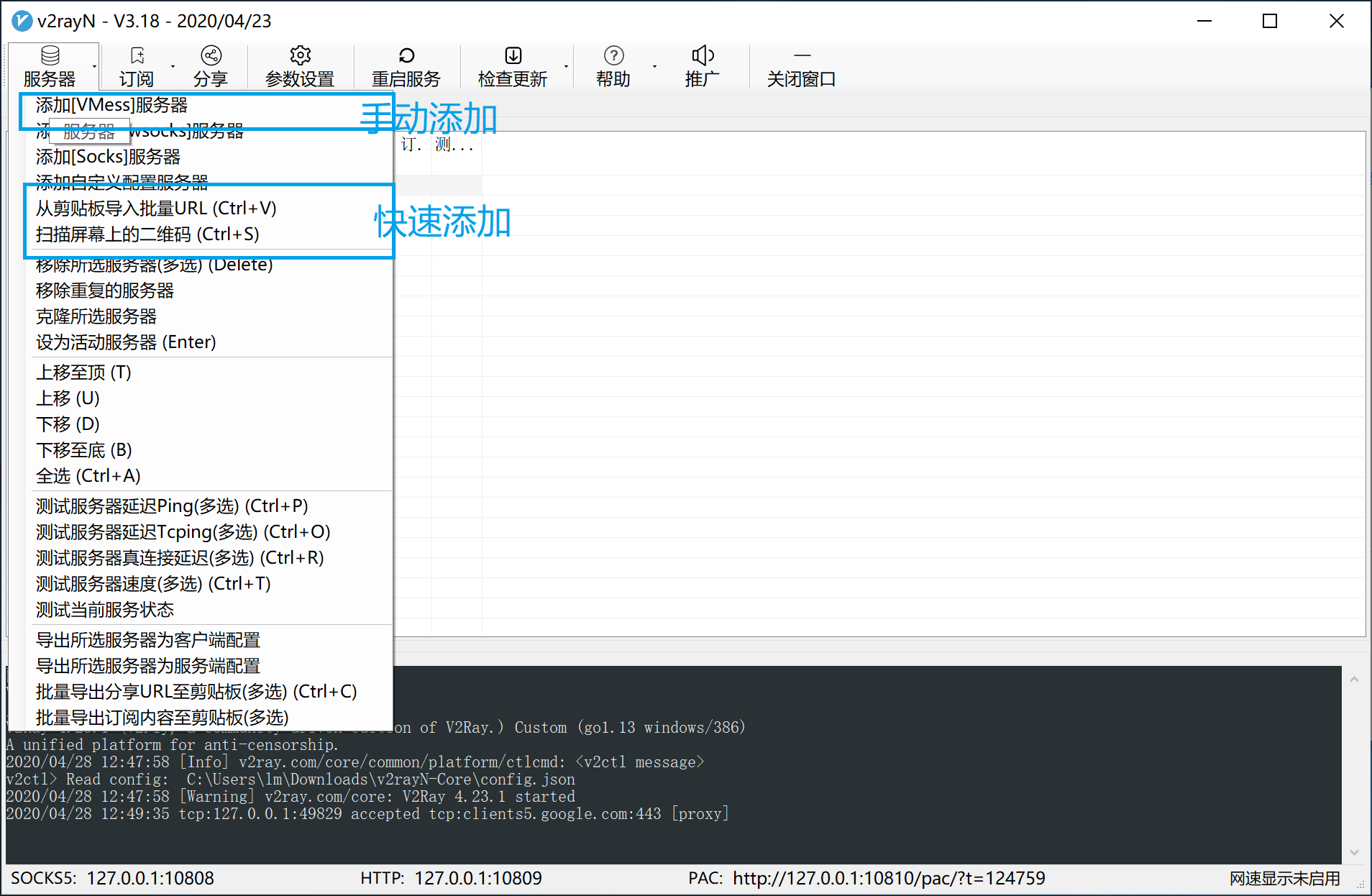This screenshot has height=896, width=1372.
Task: Click the 关闭窗口 close window toolbar item
Action: pyautogui.click(x=801, y=66)
